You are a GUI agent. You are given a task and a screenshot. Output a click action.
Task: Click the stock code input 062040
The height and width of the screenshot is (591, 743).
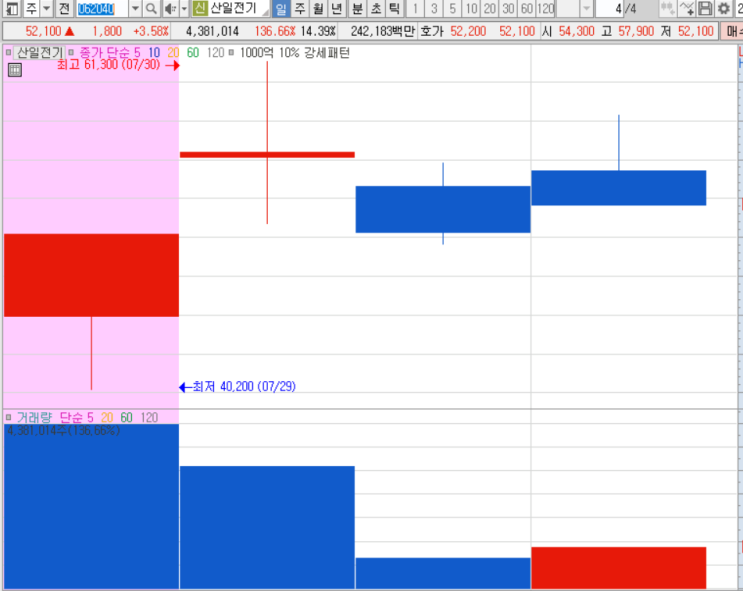coord(101,9)
